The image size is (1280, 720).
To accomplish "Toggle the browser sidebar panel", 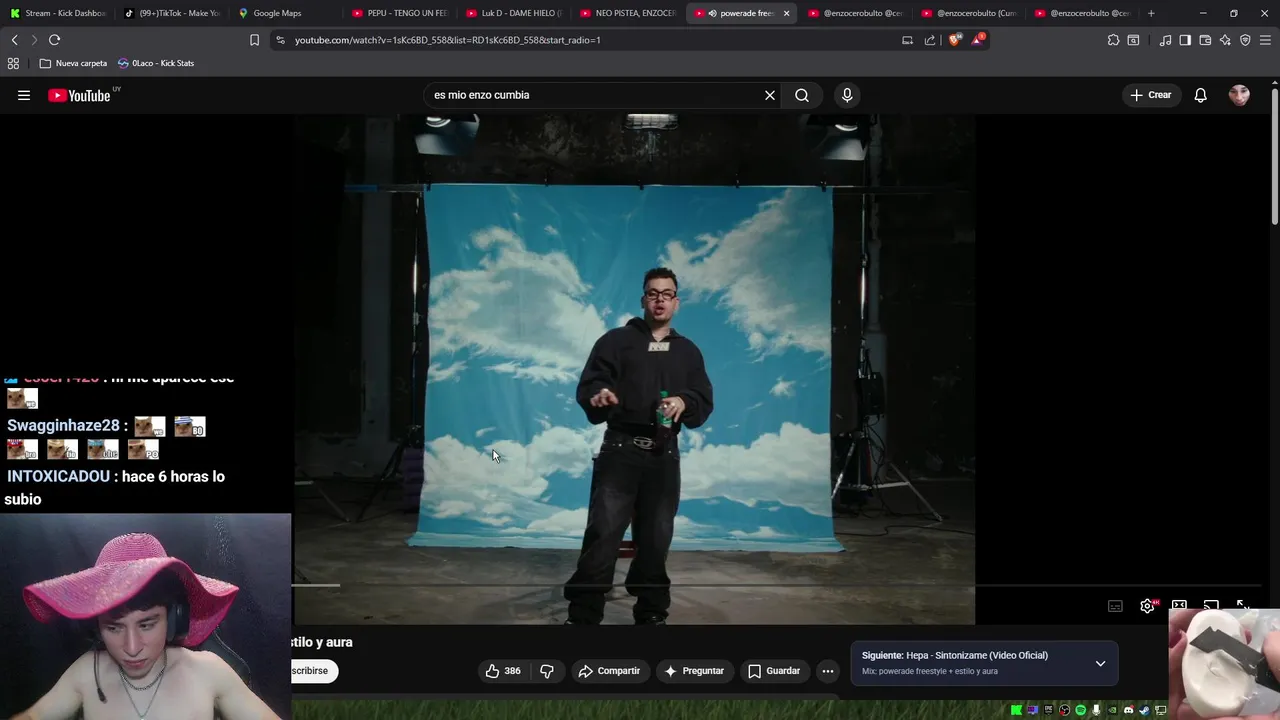I will pyautogui.click(x=1185, y=40).
